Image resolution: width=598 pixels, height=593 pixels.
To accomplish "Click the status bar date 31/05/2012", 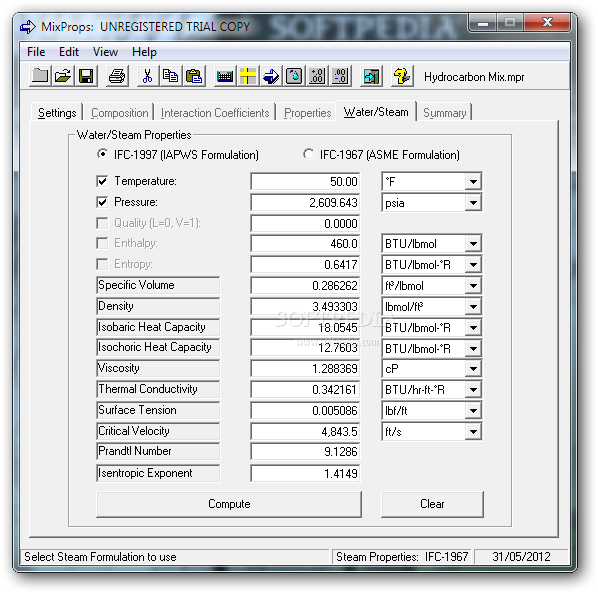I will coord(521,557).
